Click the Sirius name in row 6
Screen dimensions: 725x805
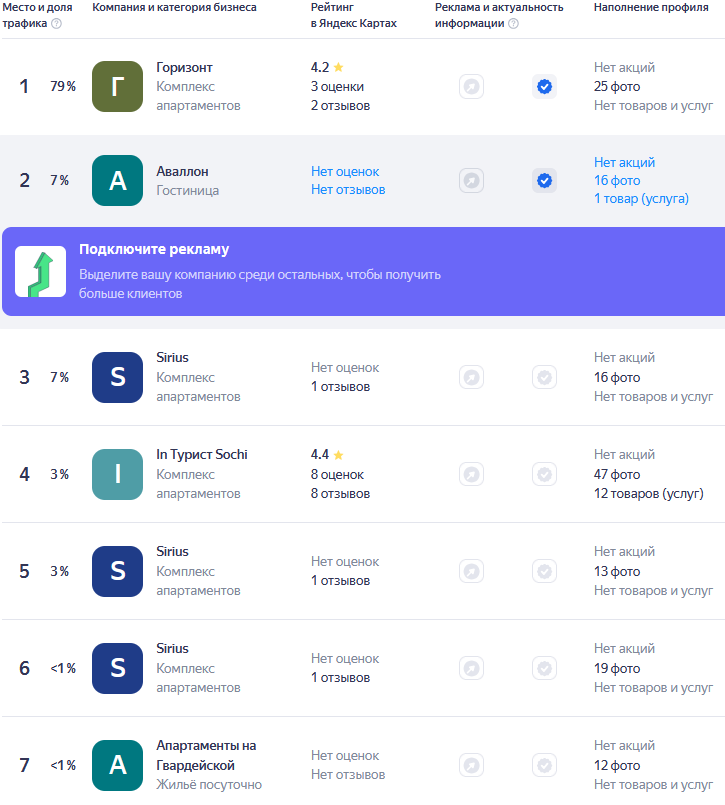point(173,648)
